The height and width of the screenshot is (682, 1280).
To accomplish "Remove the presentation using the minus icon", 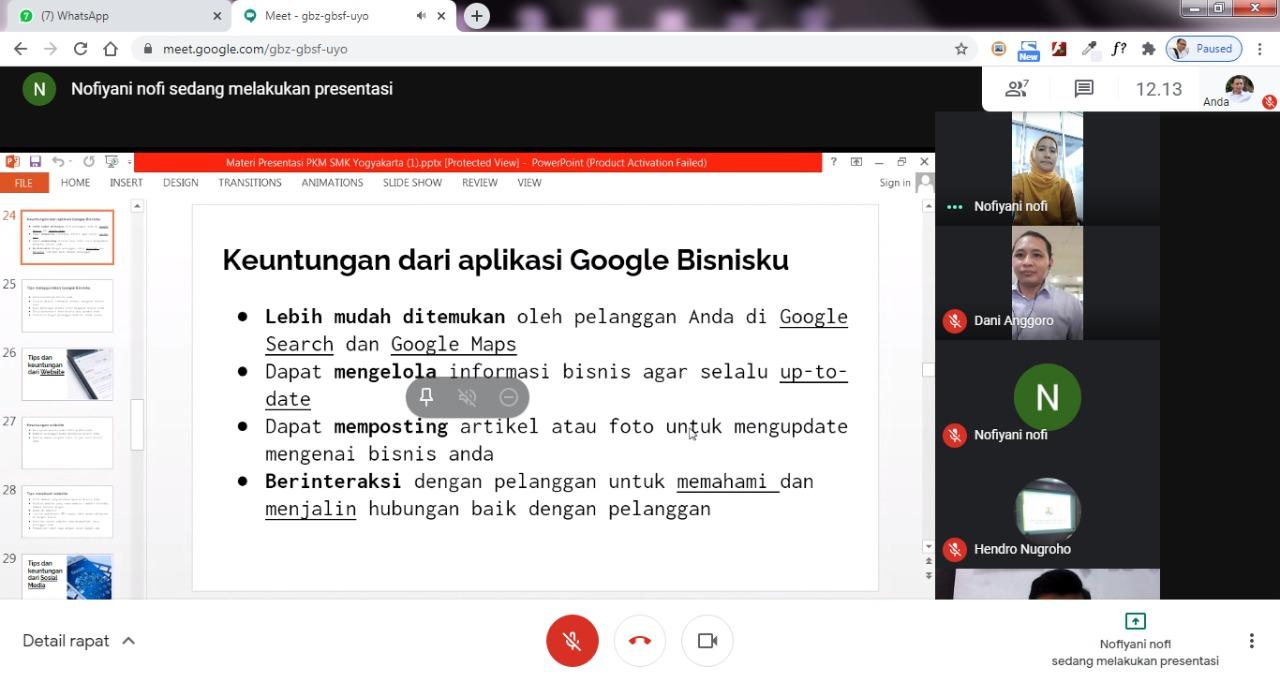I will [x=508, y=397].
